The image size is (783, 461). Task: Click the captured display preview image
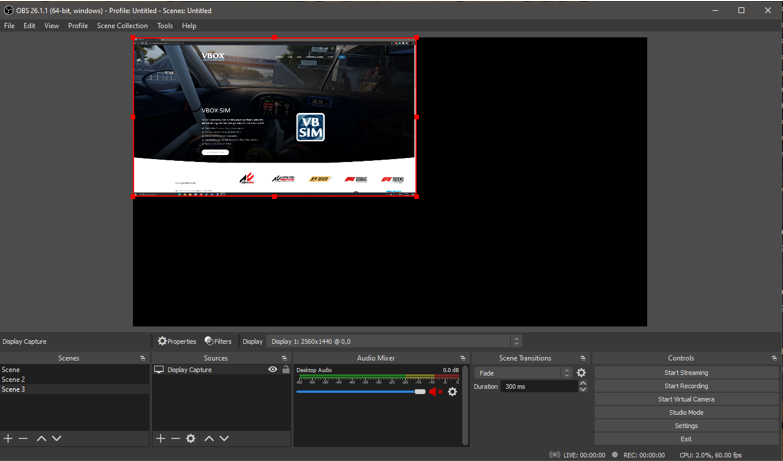coord(275,117)
